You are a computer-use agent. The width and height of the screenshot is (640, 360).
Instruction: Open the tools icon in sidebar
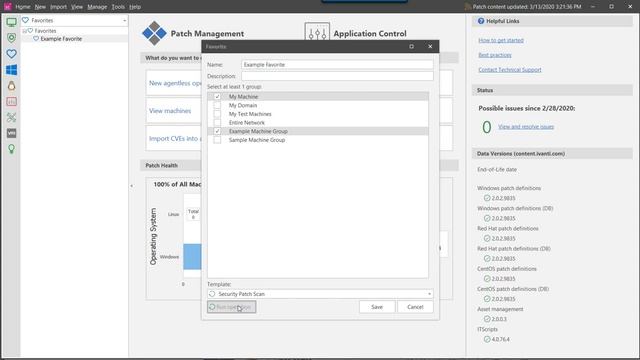tap(11, 118)
